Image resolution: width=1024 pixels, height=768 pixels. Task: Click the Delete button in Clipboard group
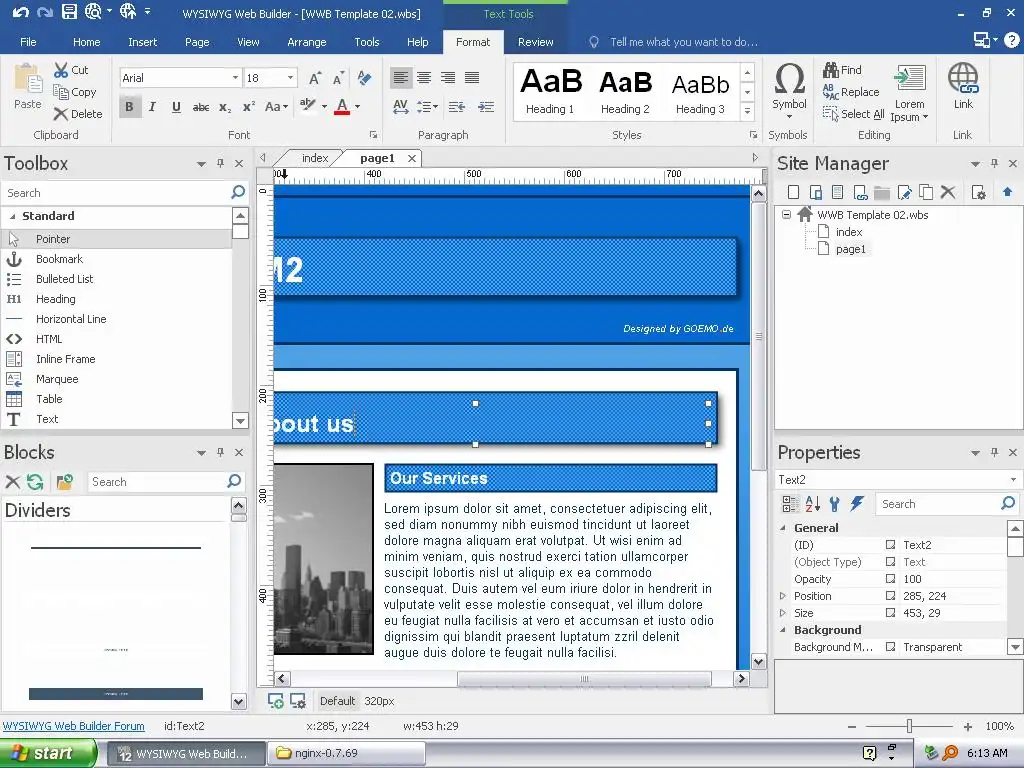click(78, 114)
